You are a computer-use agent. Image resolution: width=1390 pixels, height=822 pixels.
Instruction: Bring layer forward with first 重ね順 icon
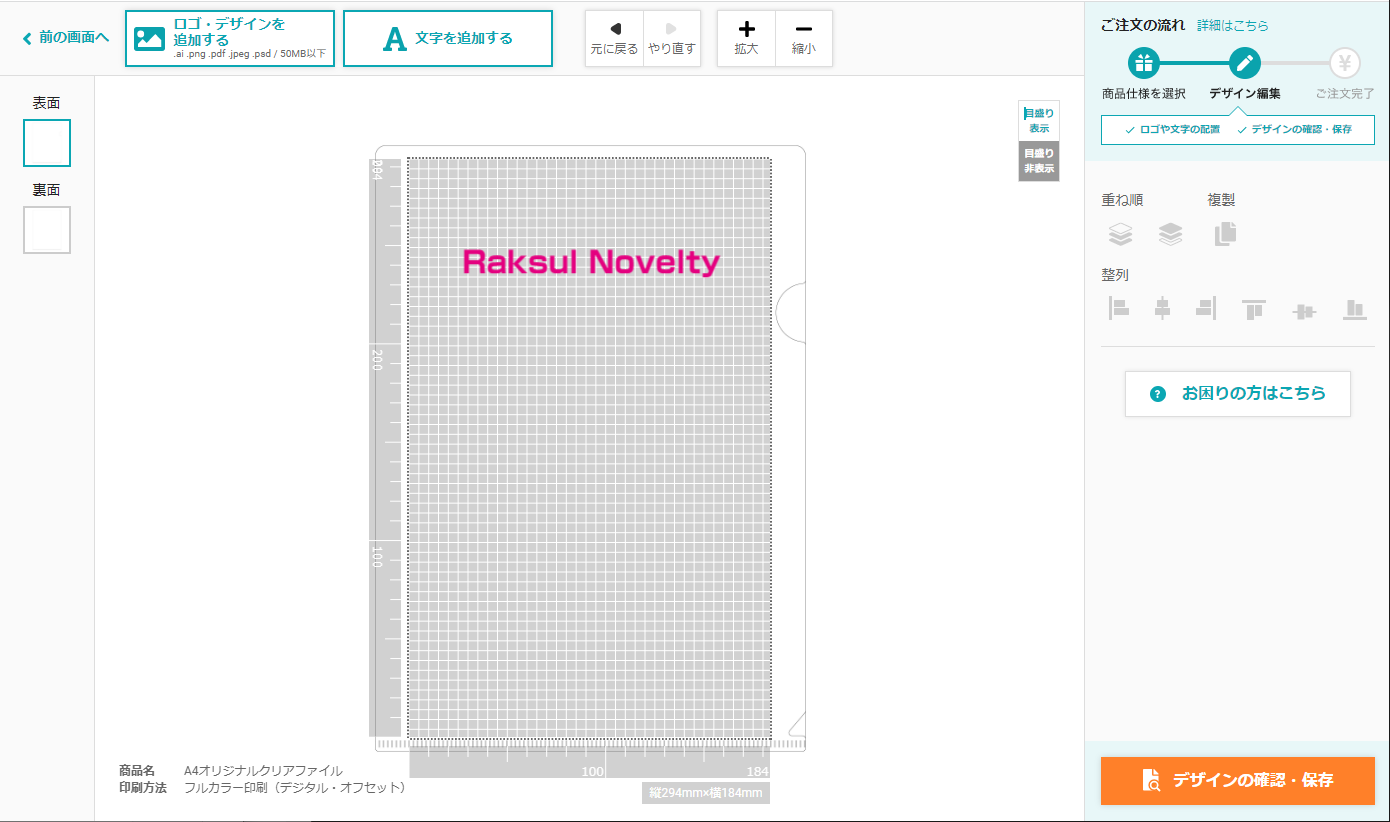[1120, 234]
